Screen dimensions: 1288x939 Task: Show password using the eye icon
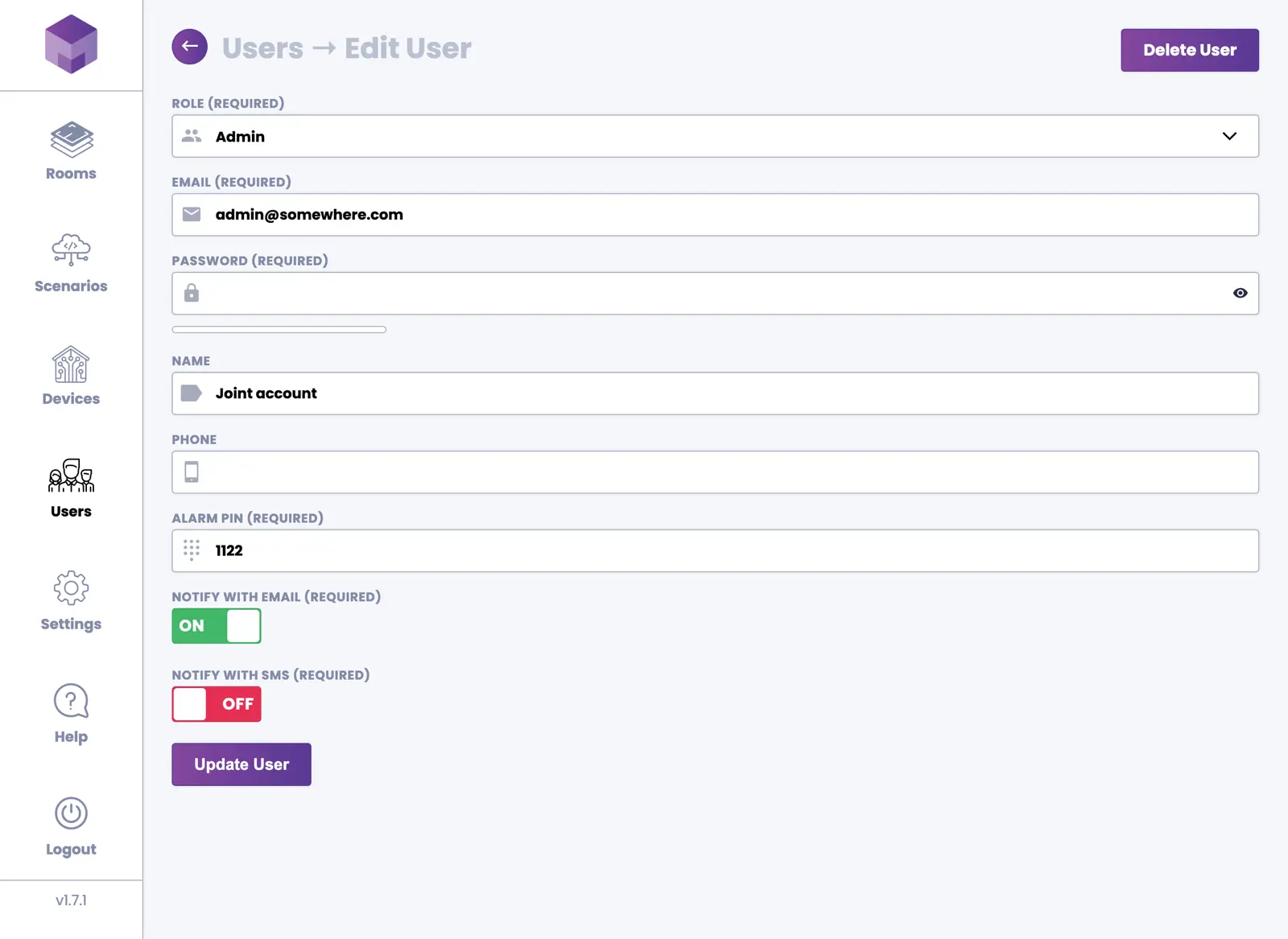1240,294
